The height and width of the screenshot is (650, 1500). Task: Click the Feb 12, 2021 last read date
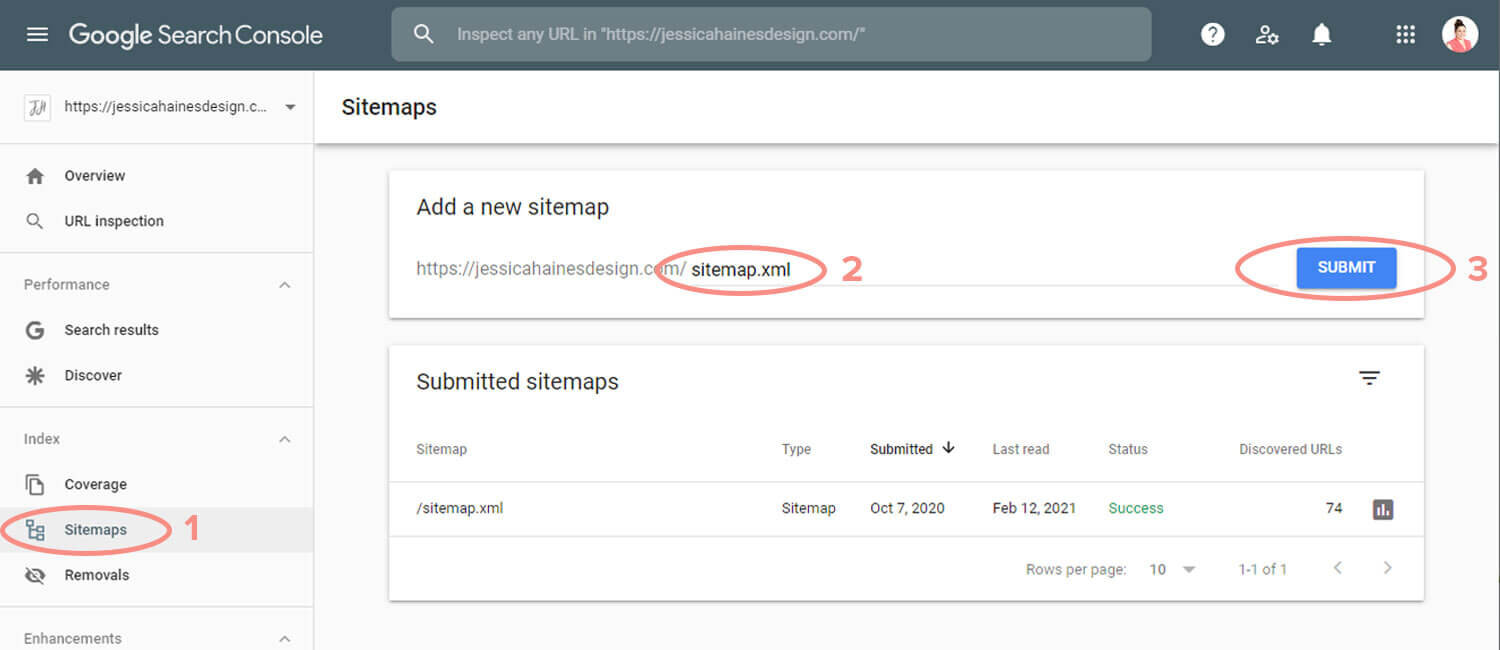[1034, 508]
